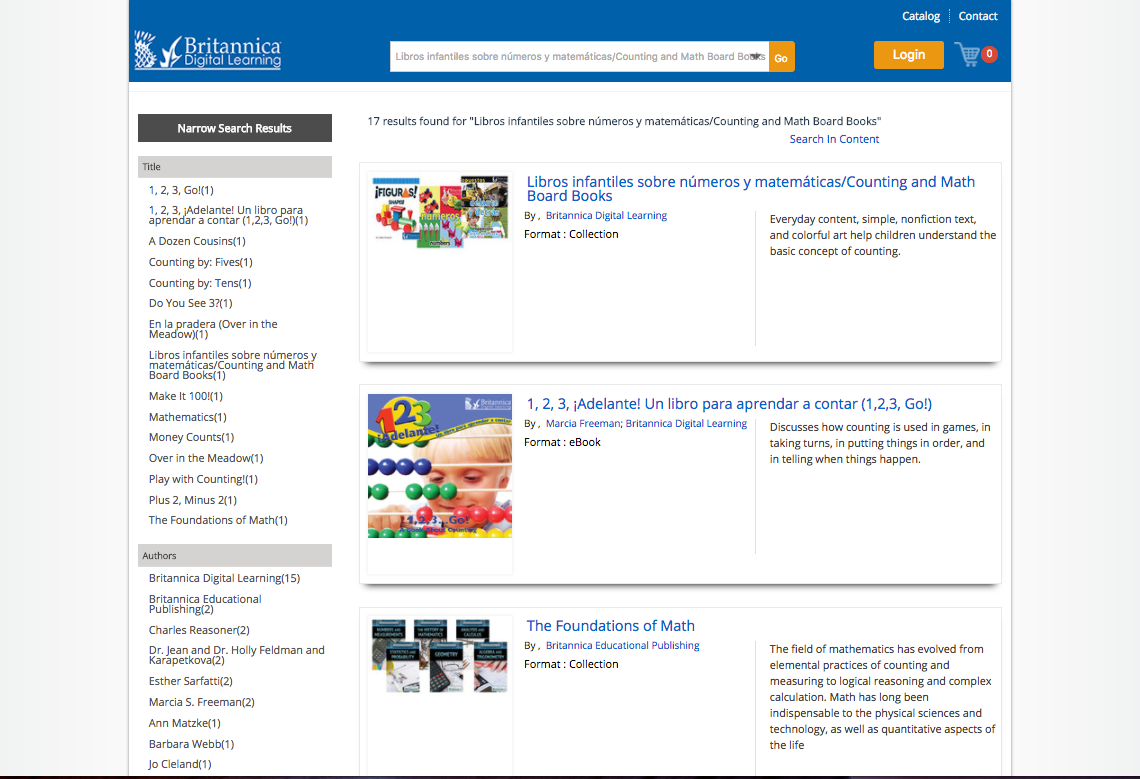Filter by title A Dozen Cousins
Image resolution: width=1140 pixels, height=779 pixels.
coord(197,241)
